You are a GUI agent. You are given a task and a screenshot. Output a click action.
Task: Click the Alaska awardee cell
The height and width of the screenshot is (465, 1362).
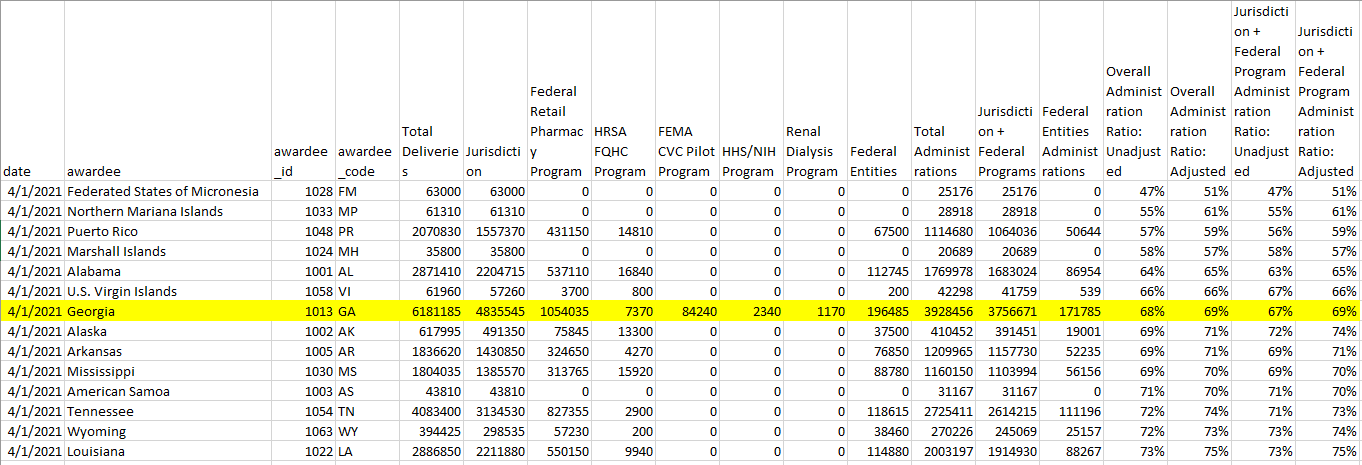[x=167, y=331]
